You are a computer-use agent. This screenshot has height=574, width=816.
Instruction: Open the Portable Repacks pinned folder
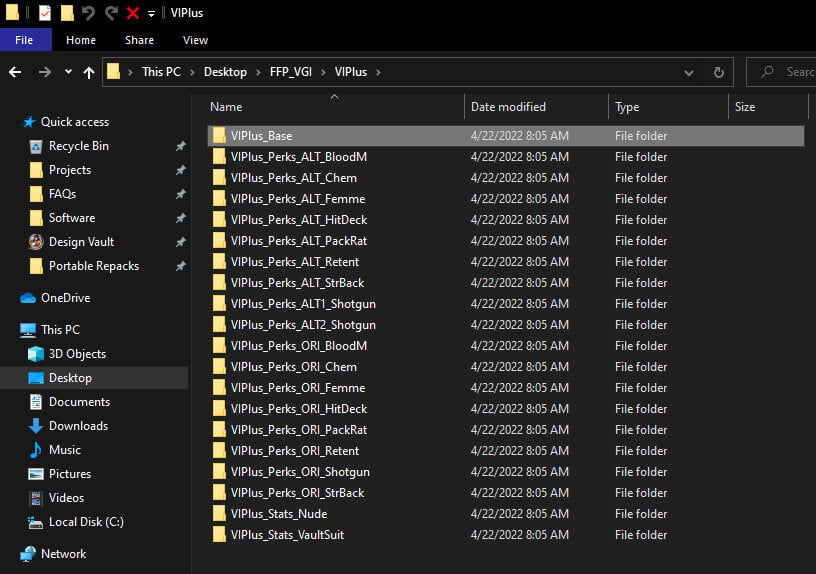point(94,265)
